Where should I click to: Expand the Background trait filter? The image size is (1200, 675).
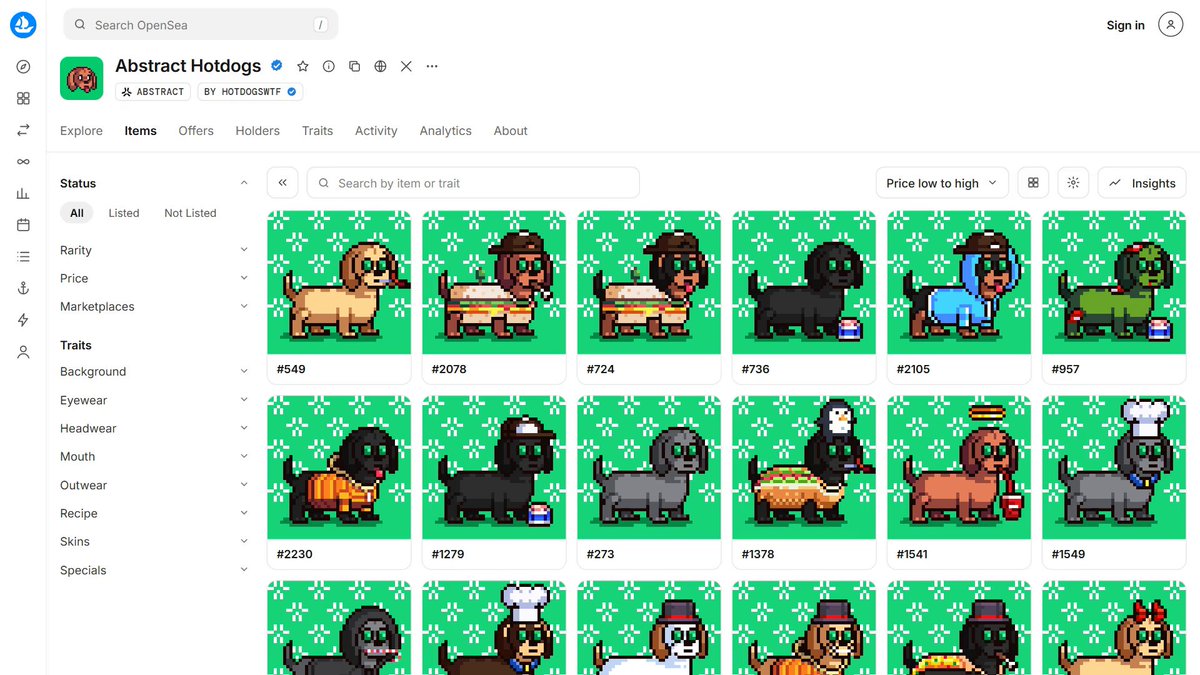pos(154,372)
